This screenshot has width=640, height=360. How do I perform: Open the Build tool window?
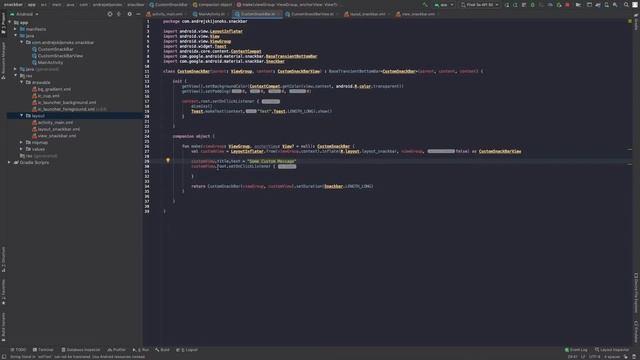point(162,350)
